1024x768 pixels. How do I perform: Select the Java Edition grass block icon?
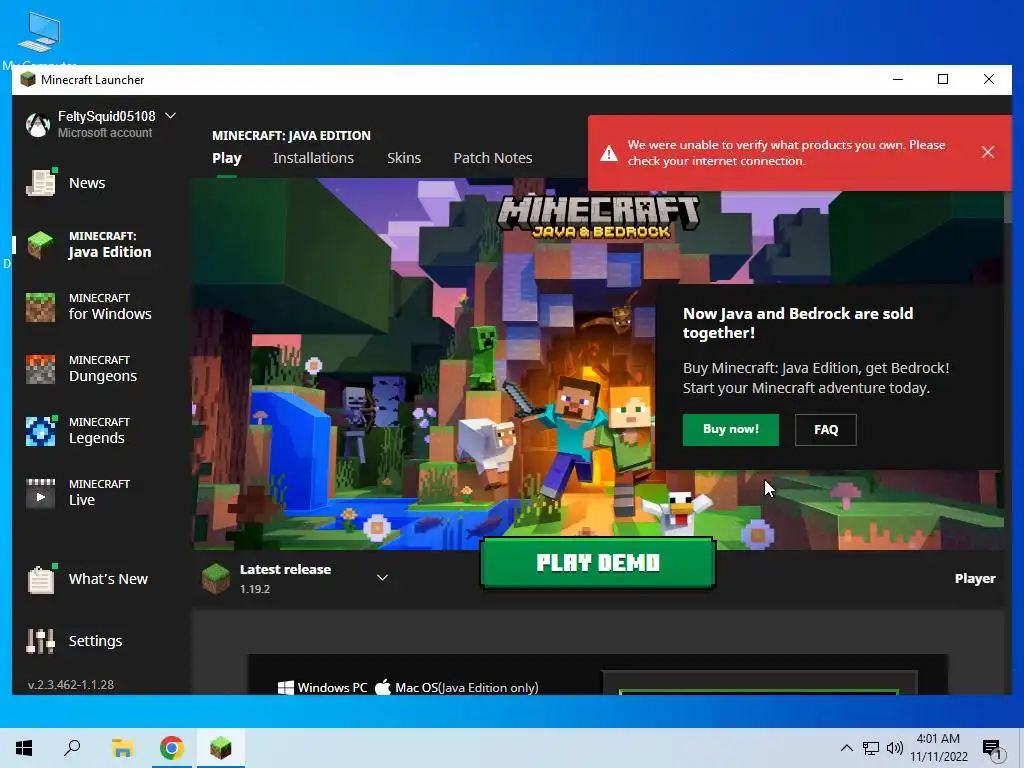(x=40, y=245)
